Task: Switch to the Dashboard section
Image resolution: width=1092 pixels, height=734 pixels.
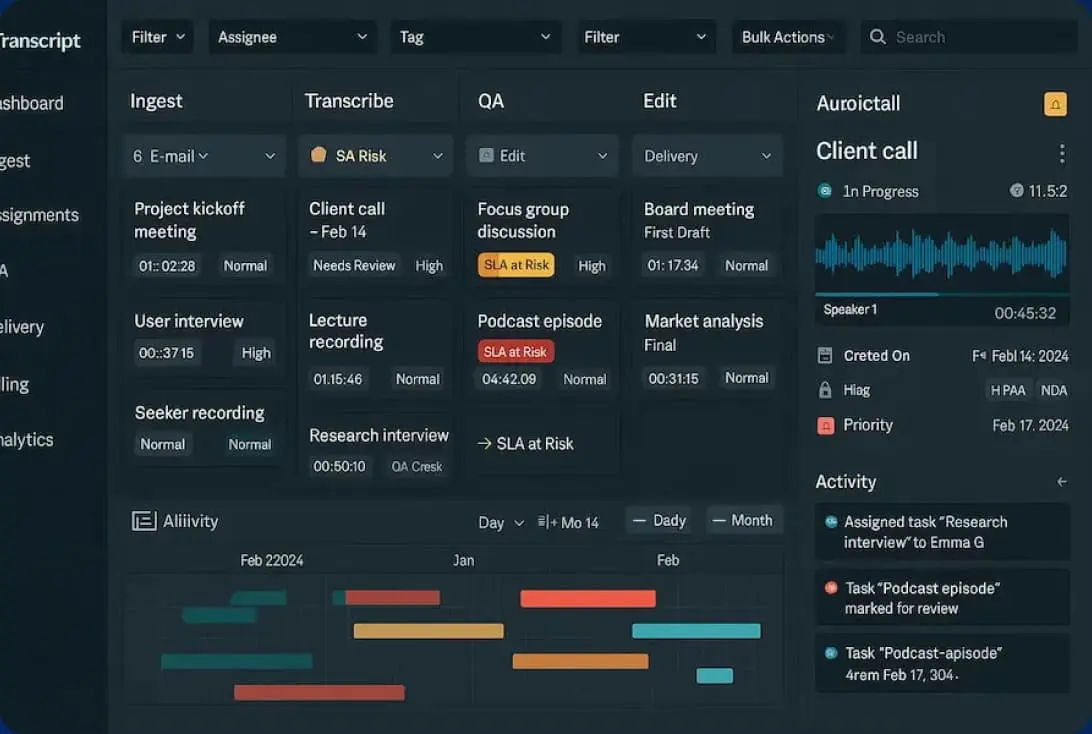Action: 30,103
